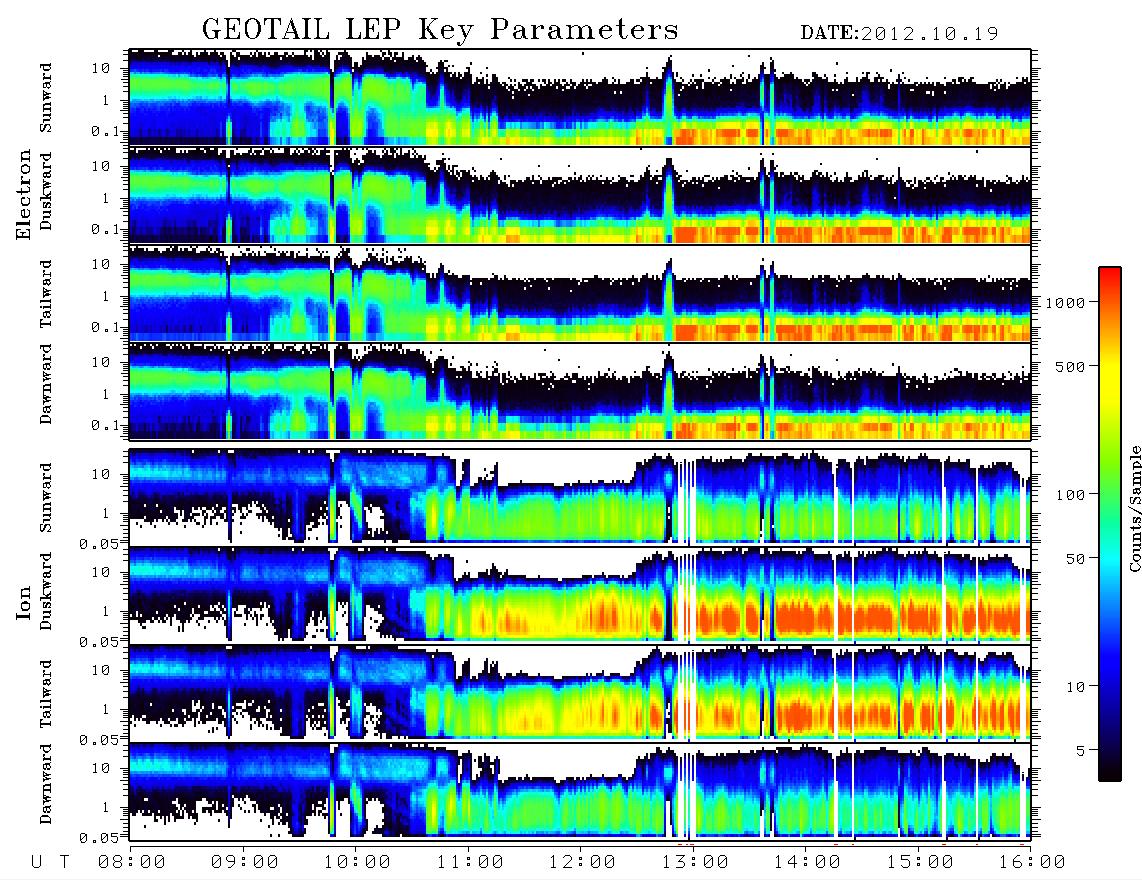Image resolution: width=1142 pixels, height=880 pixels.
Task: Click inside the Ion Tailward spectrogram
Action: (x=580, y=692)
